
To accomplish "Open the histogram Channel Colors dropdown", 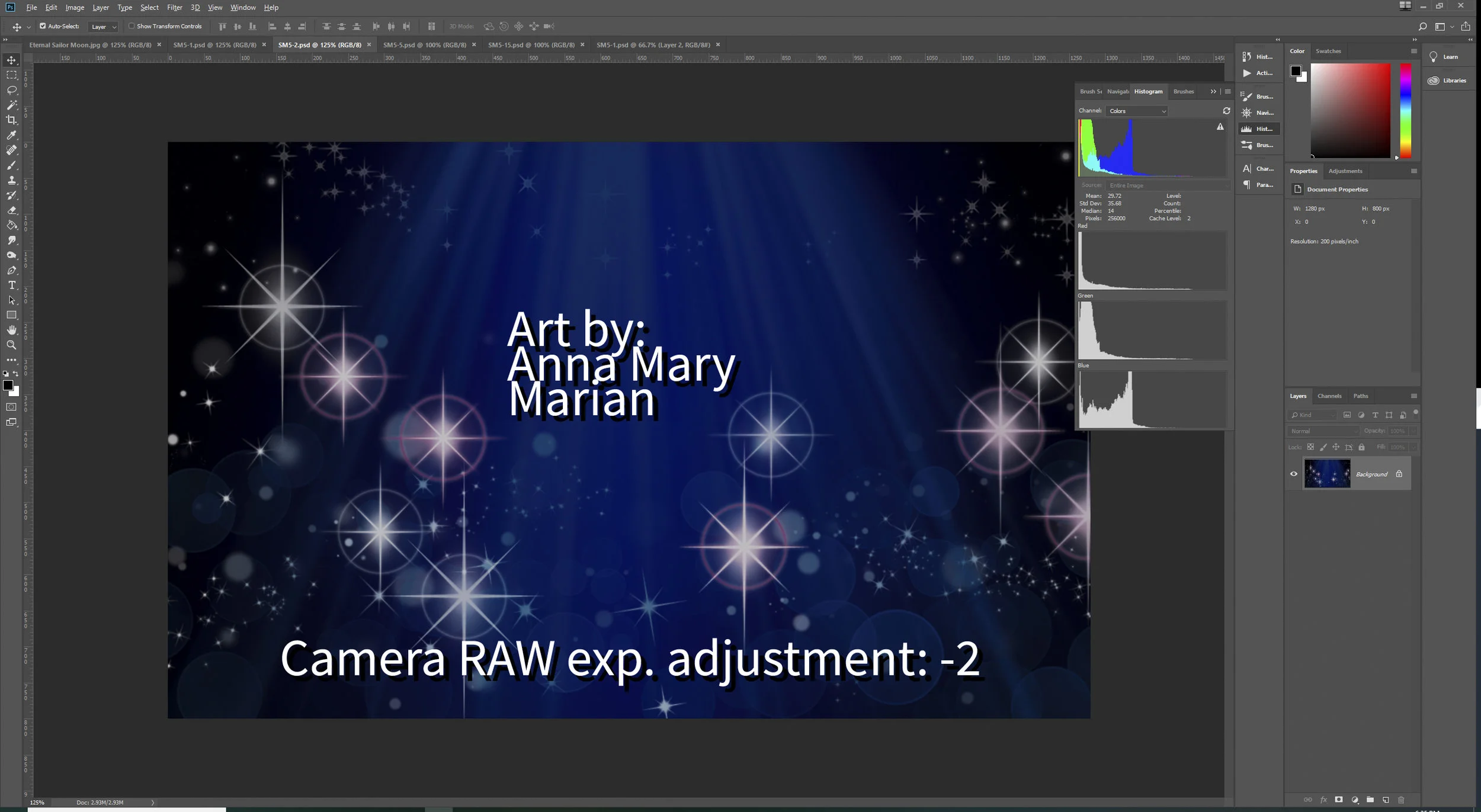I will 1136,111.
